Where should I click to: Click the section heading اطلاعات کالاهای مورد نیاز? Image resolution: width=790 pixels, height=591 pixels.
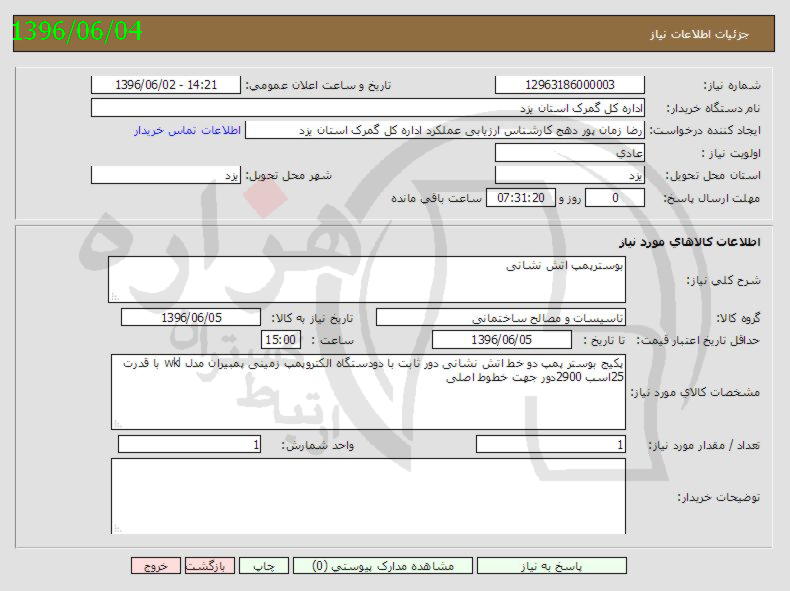click(x=689, y=242)
